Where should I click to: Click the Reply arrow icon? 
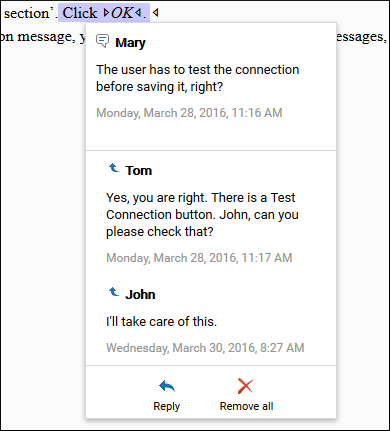(x=167, y=386)
